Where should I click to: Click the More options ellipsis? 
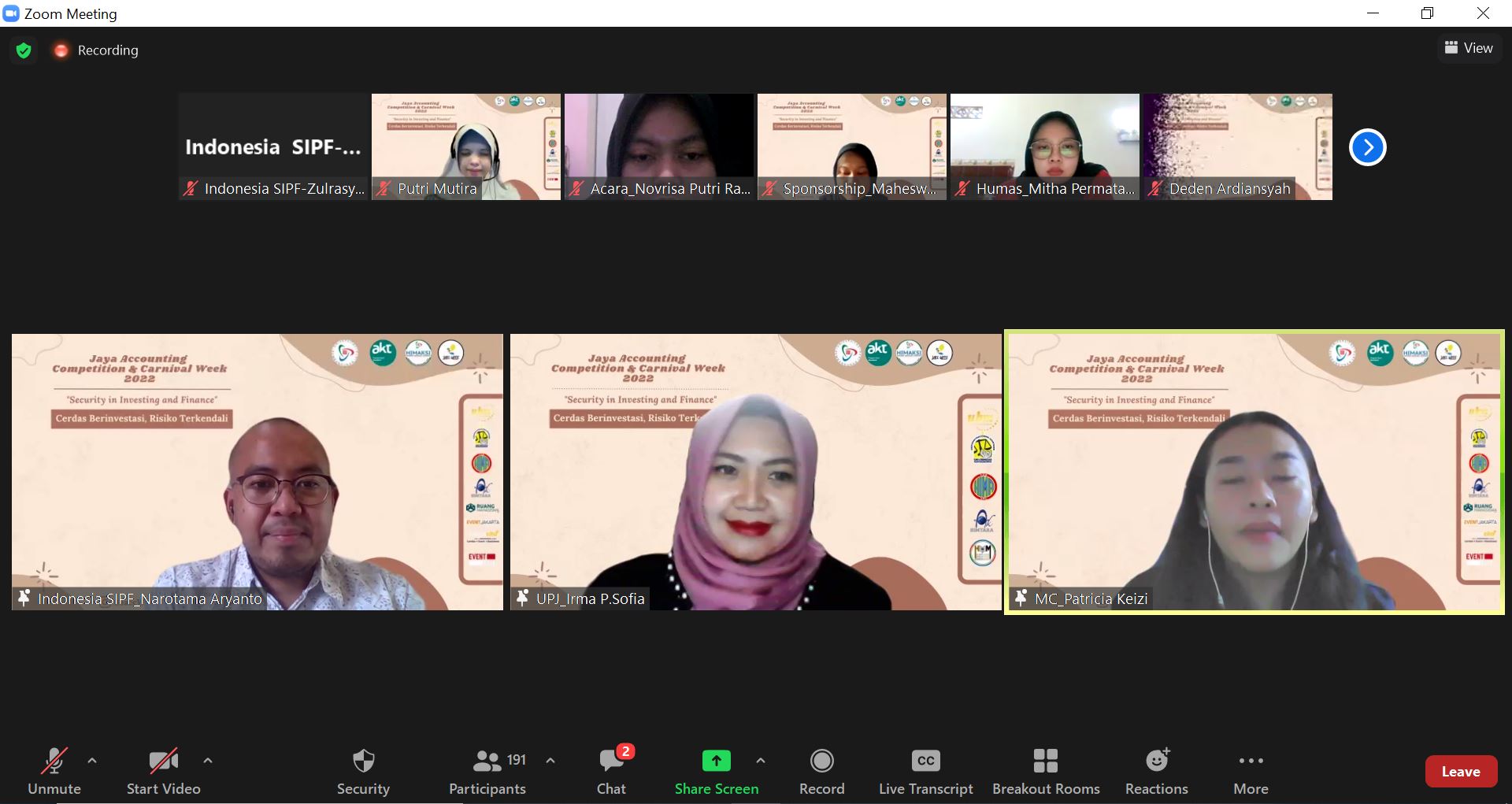click(x=1251, y=771)
